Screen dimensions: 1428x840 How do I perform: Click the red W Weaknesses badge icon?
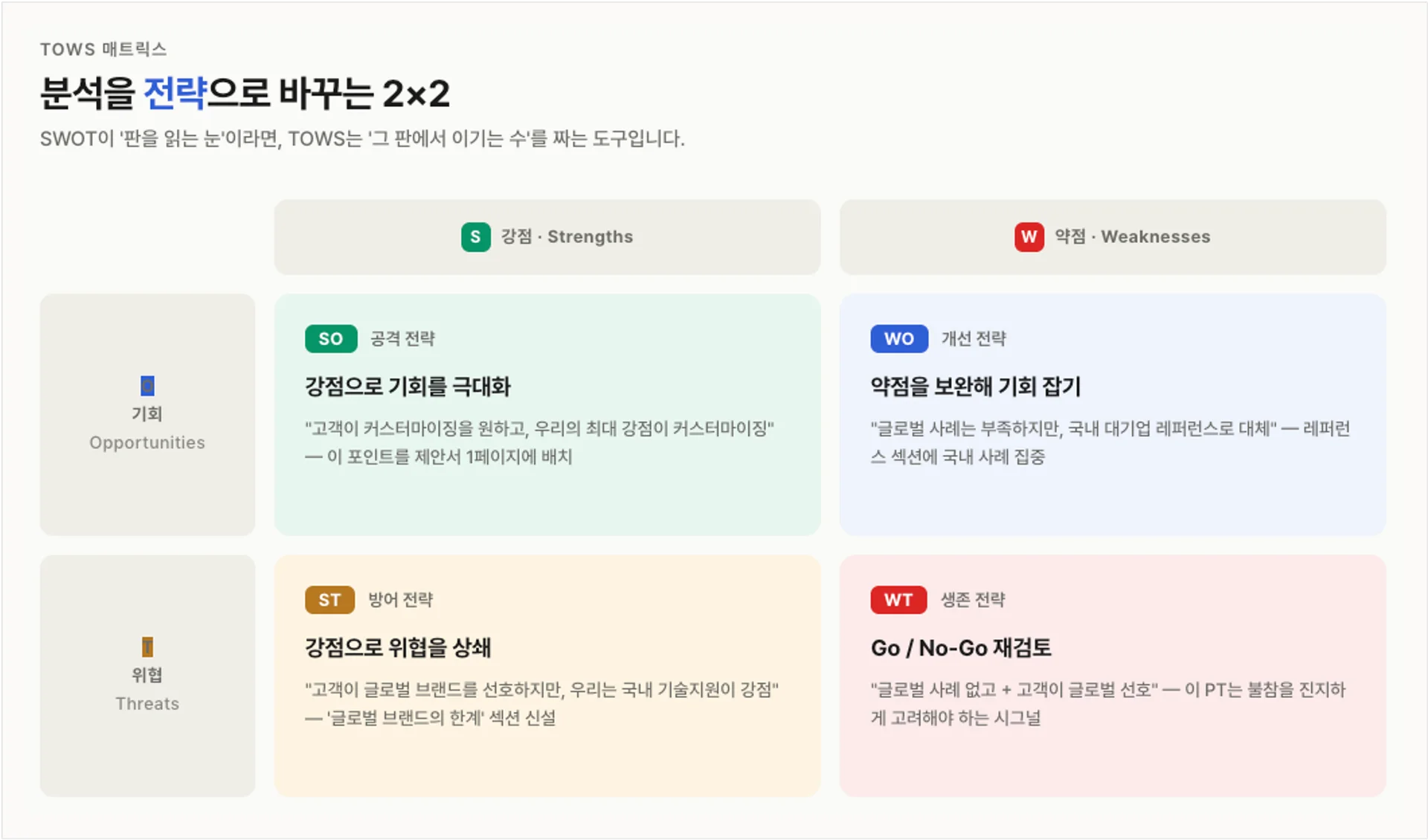tap(1029, 236)
